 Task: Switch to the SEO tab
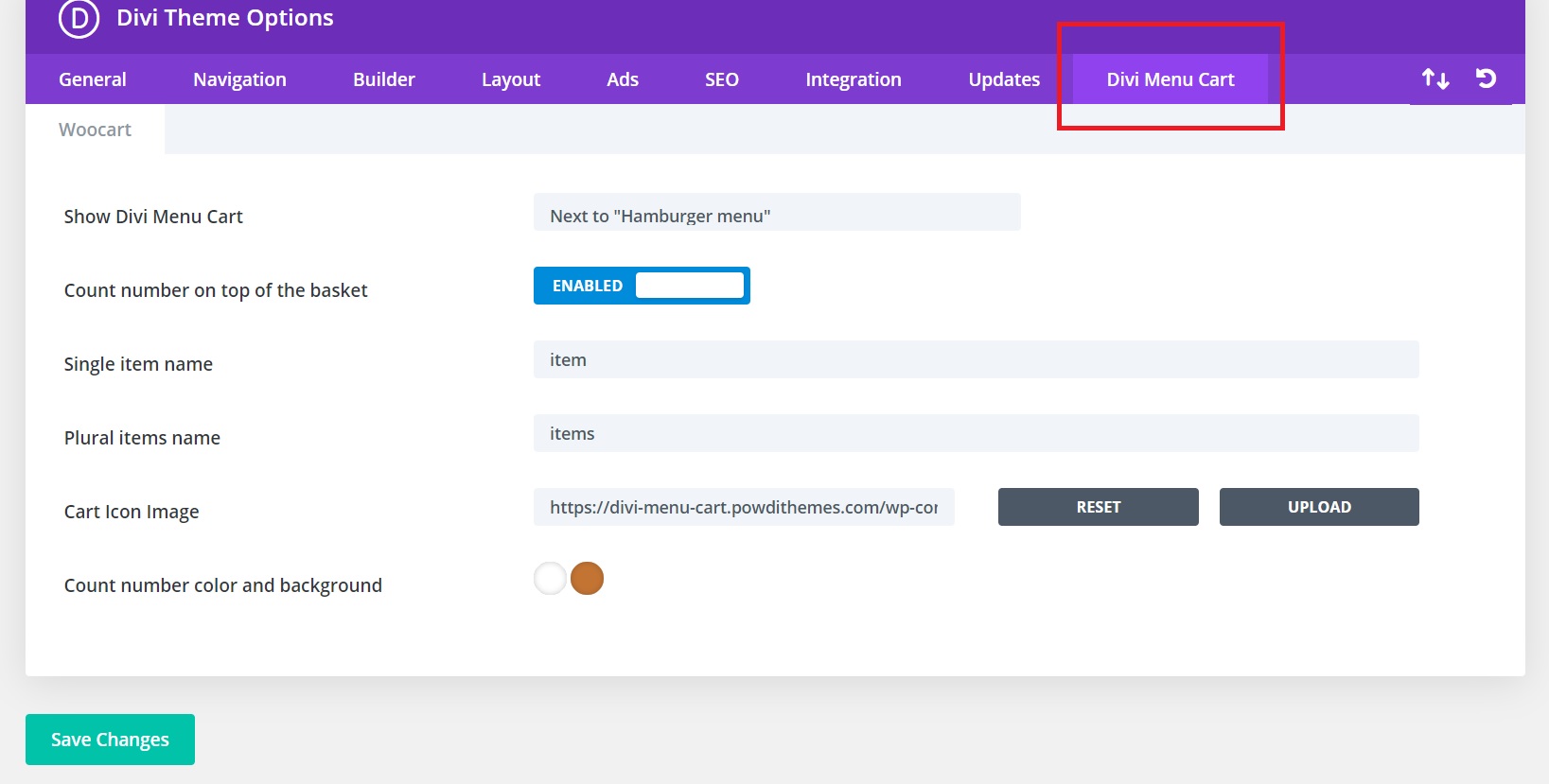tap(722, 79)
